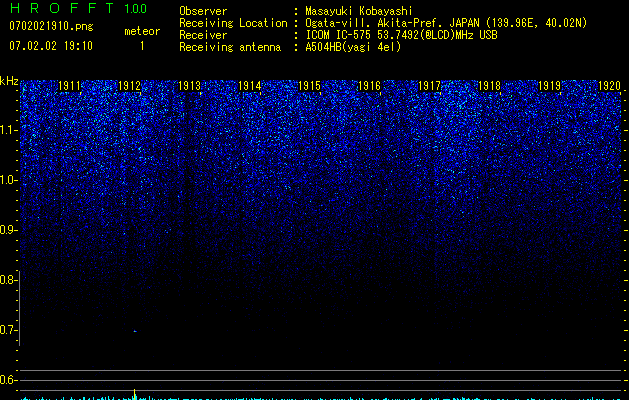Click the 1919 time marker
This screenshot has height=400, width=629.
(549, 85)
